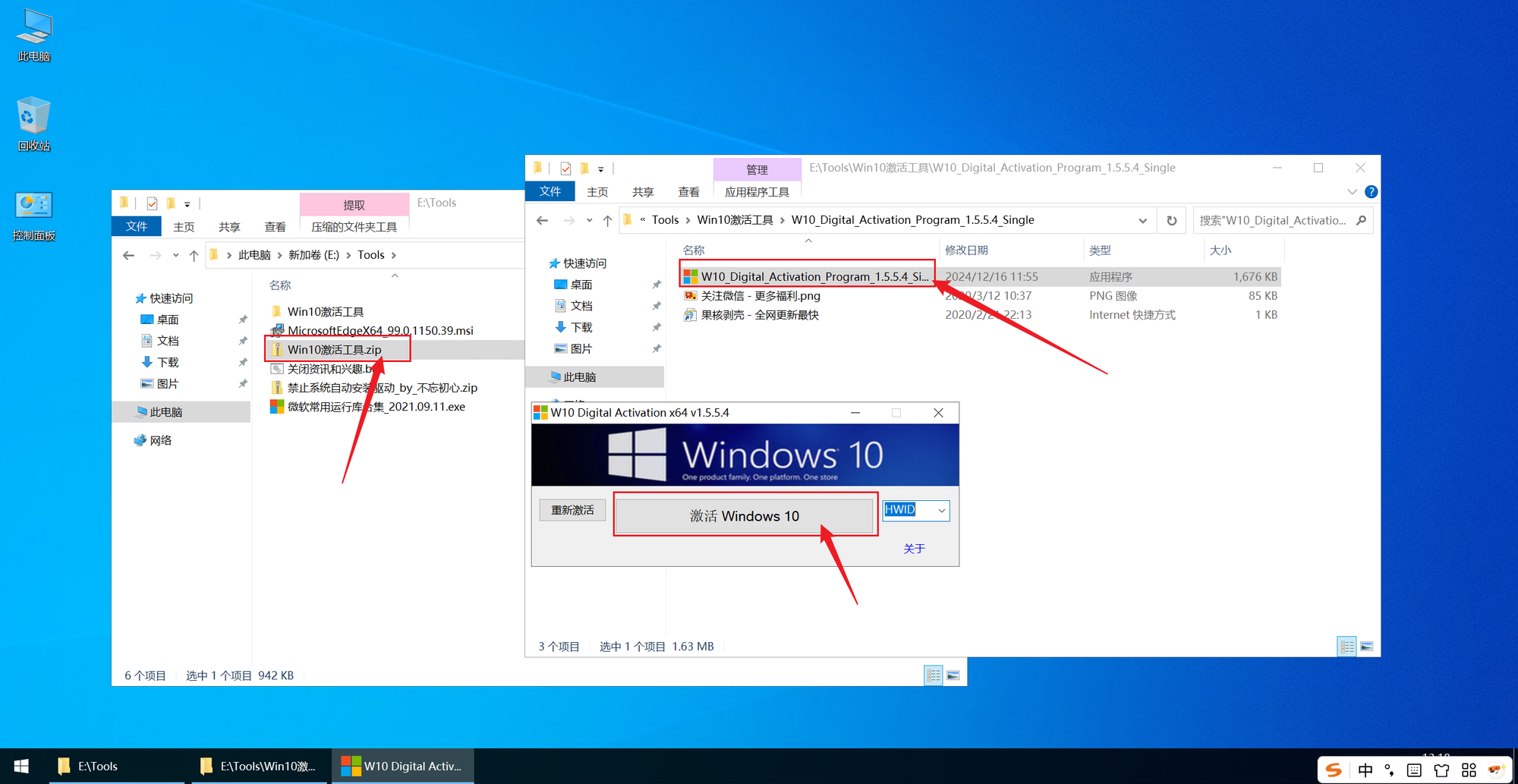Click the help question mark icon
Viewport: 1518px width, 784px height.
pos(1371,192)
